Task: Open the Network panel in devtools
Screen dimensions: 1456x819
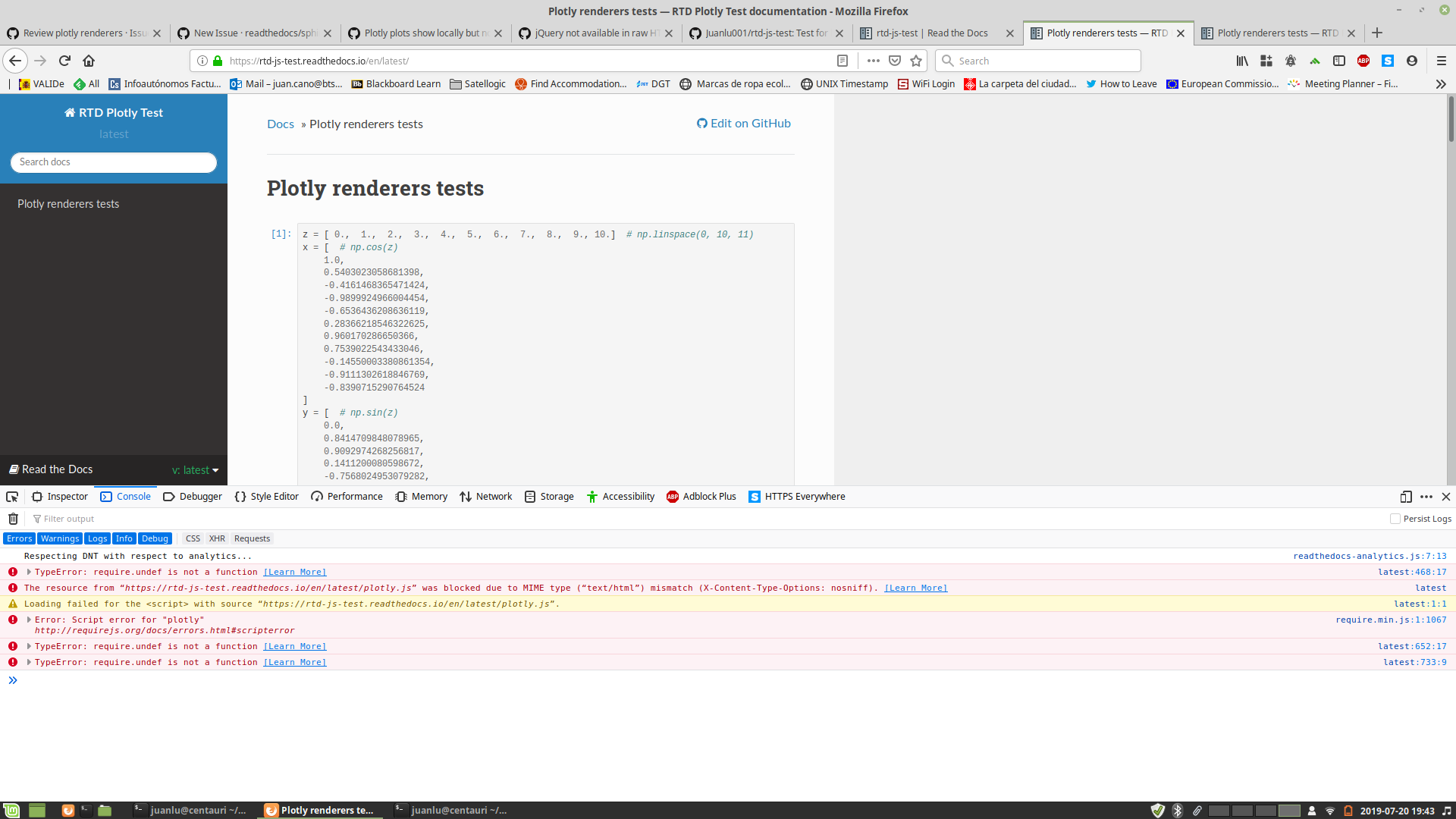Action: [485, 497]
